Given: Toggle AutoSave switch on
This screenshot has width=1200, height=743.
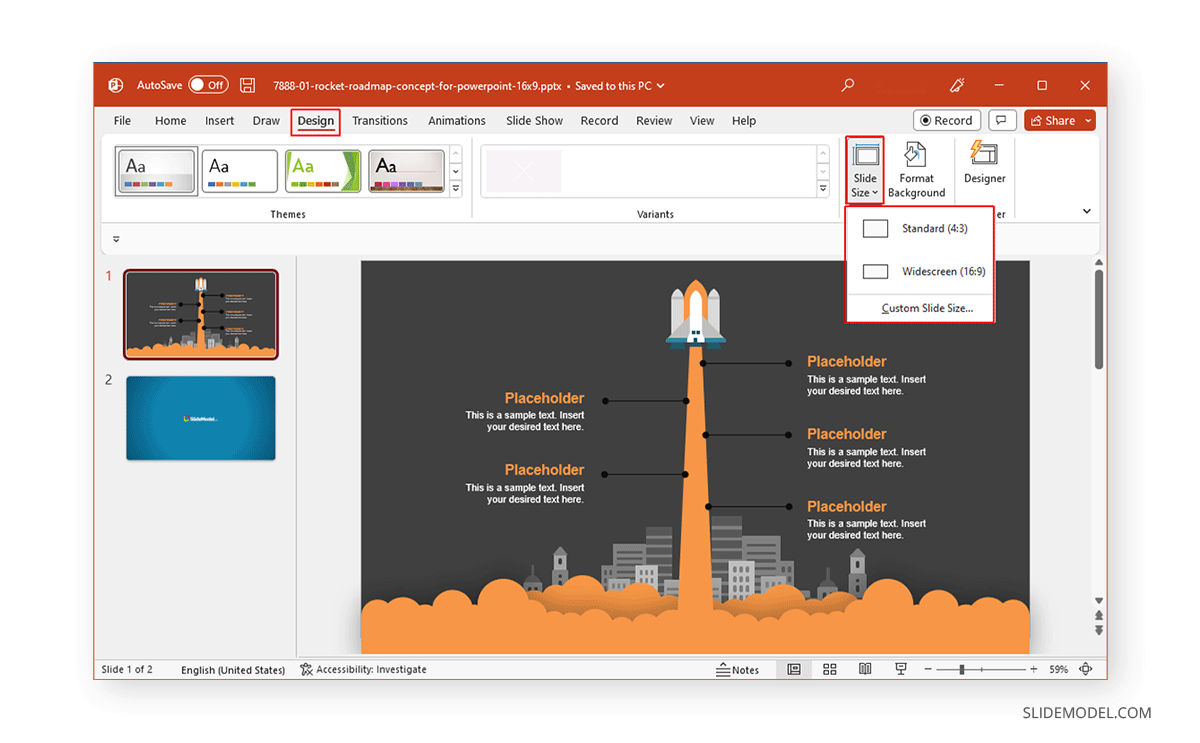Looking at the screenshot, I should [208, 86].
